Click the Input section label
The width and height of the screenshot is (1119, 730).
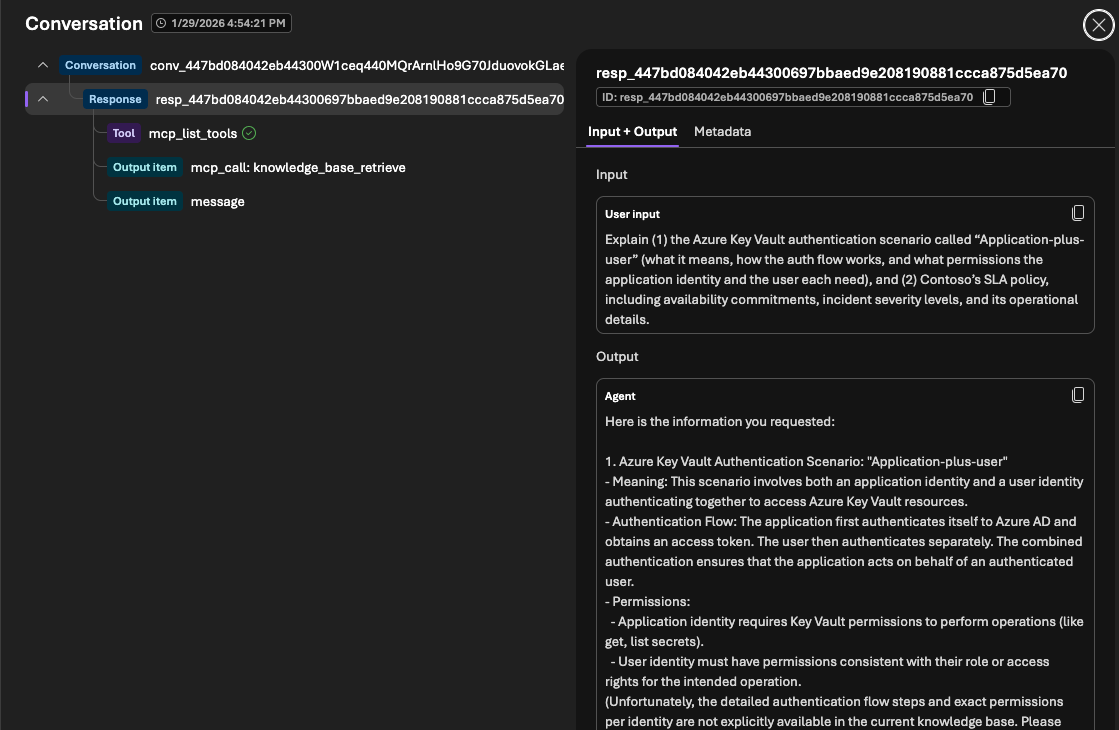coord(612,175)
